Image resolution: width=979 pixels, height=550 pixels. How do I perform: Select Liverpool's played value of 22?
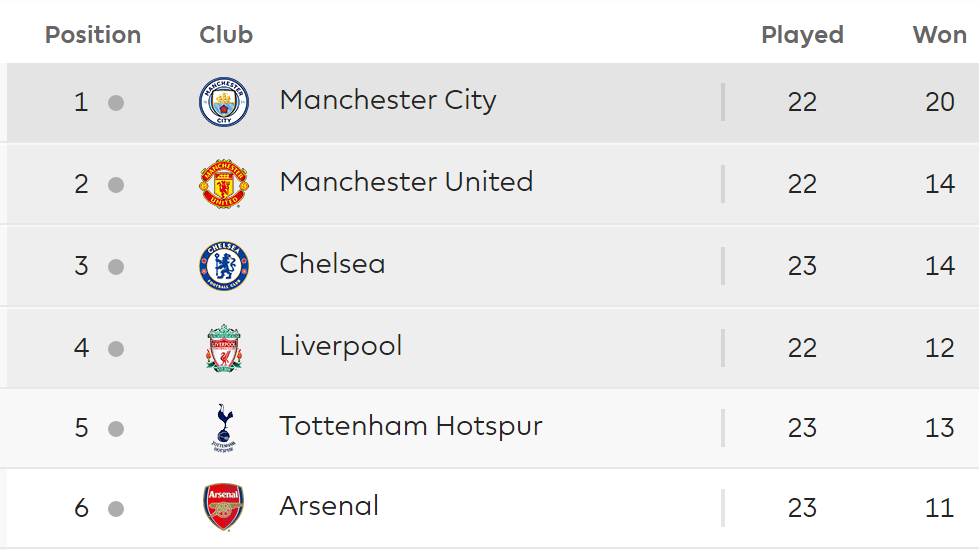[802, 348]
